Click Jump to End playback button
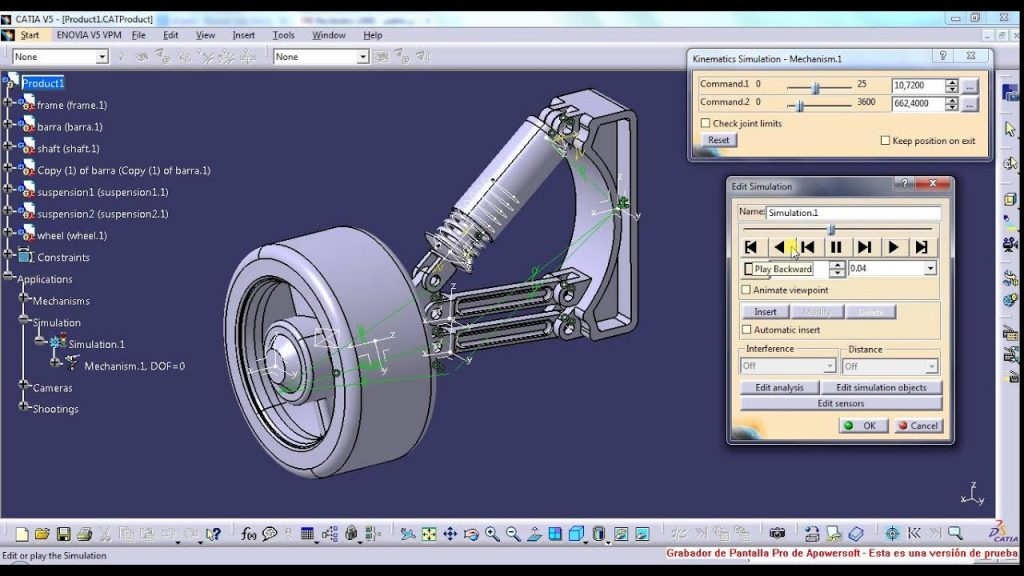This screenshot has width=1024, height=576. (x=921, y=247)
